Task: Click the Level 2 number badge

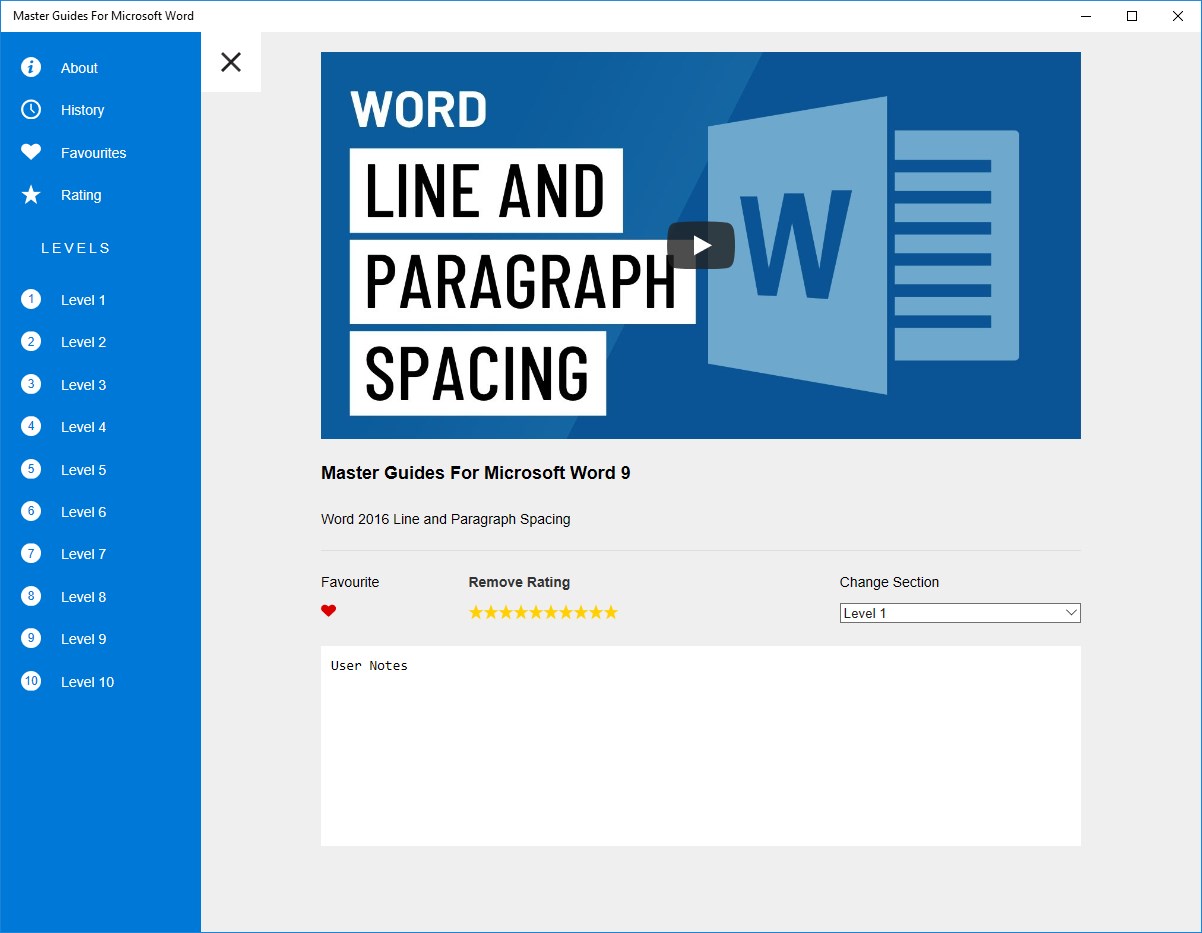Action: point(31,342)
